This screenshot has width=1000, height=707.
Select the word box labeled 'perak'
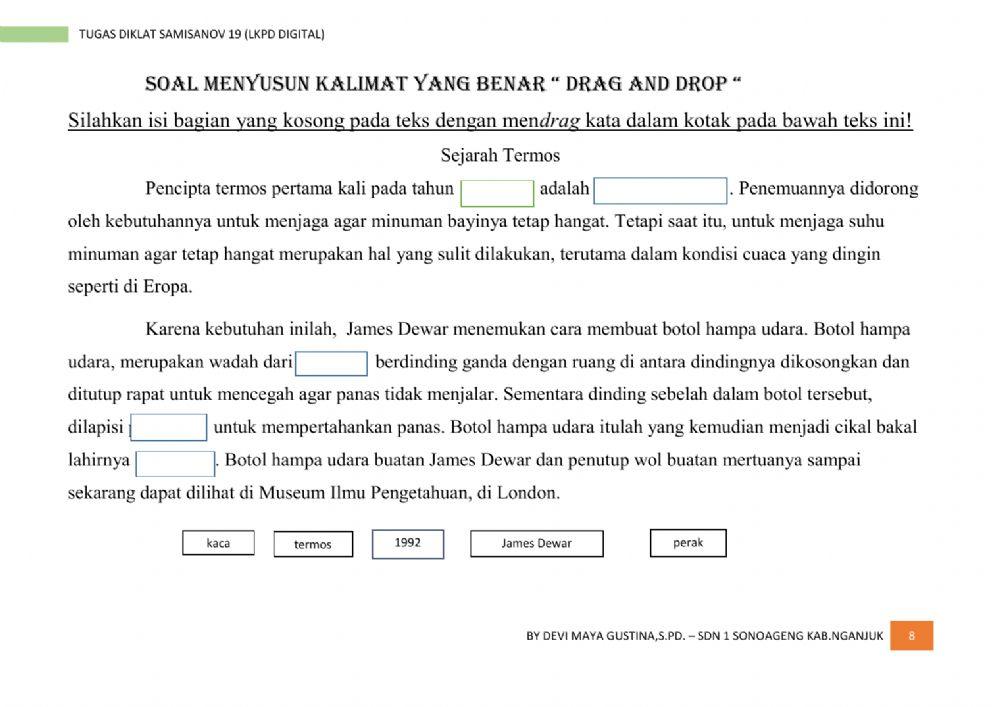pyautogui.click(x=687, y=543)
